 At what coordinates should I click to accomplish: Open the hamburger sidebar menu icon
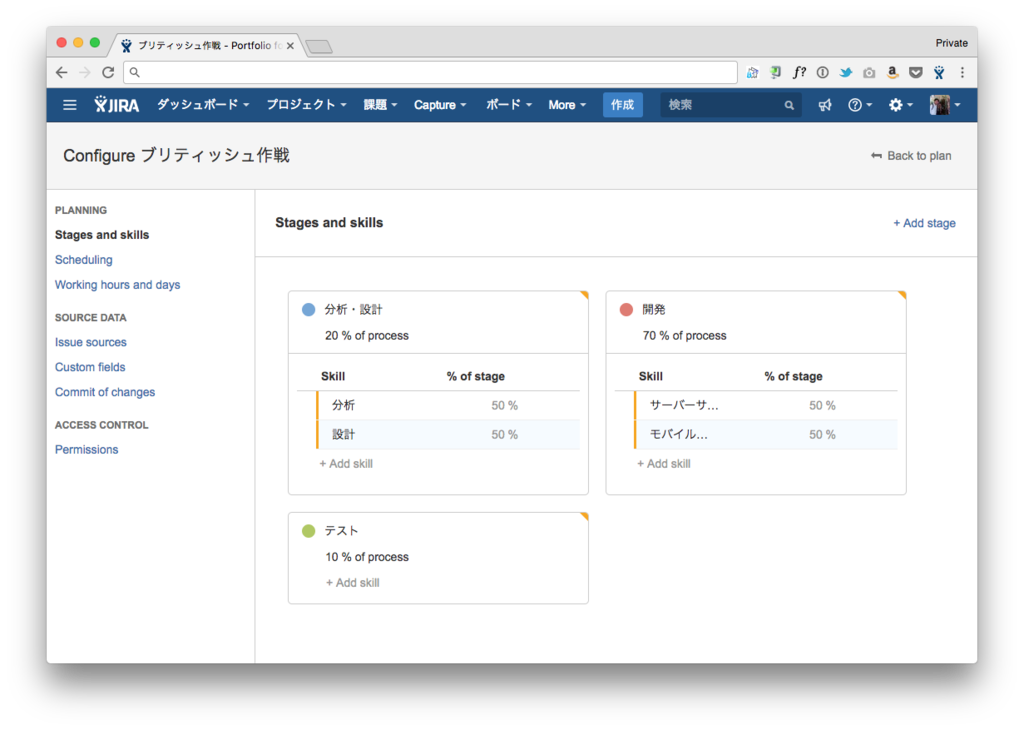point(70,105)
